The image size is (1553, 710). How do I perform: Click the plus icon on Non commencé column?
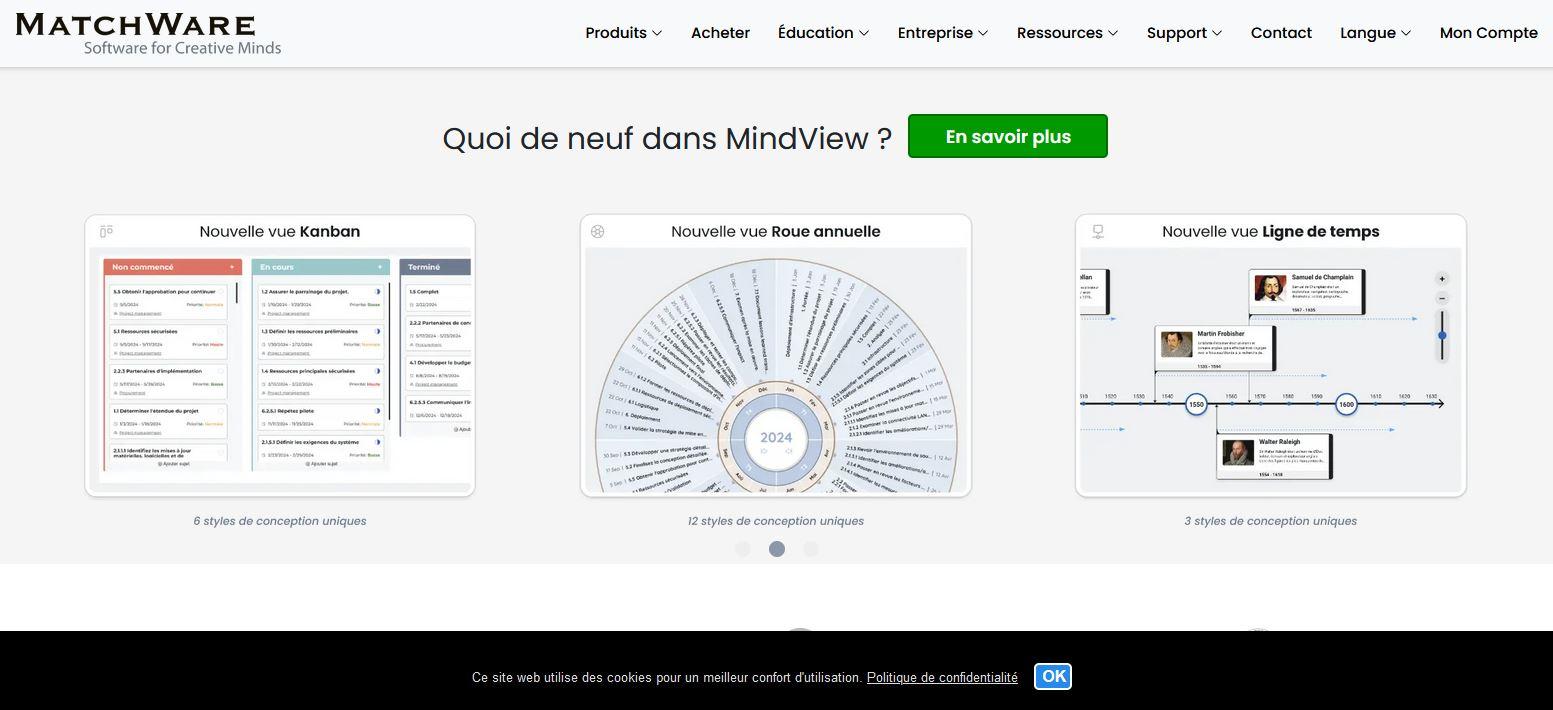point(232,267)
